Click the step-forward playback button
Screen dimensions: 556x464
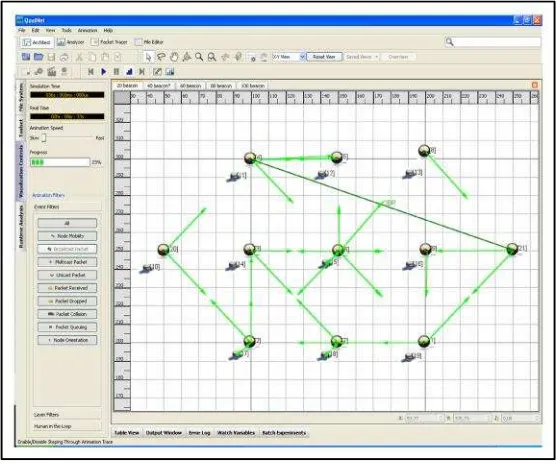click(142, 72)
